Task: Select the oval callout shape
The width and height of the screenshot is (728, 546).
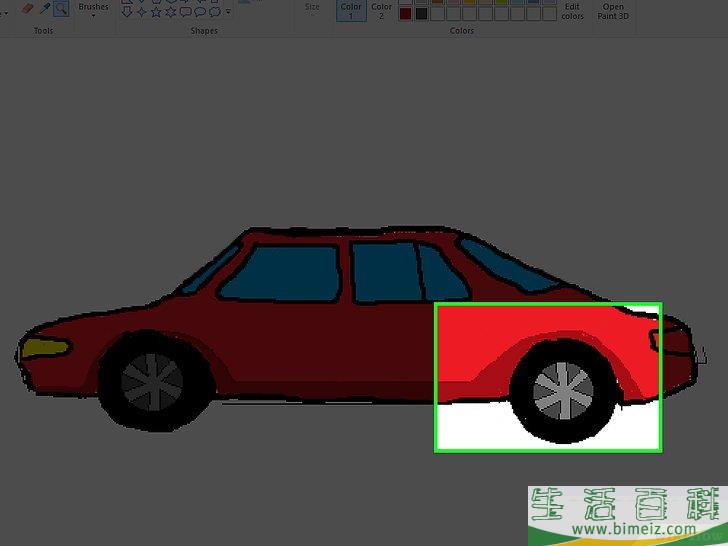Action: coord(201,12)
